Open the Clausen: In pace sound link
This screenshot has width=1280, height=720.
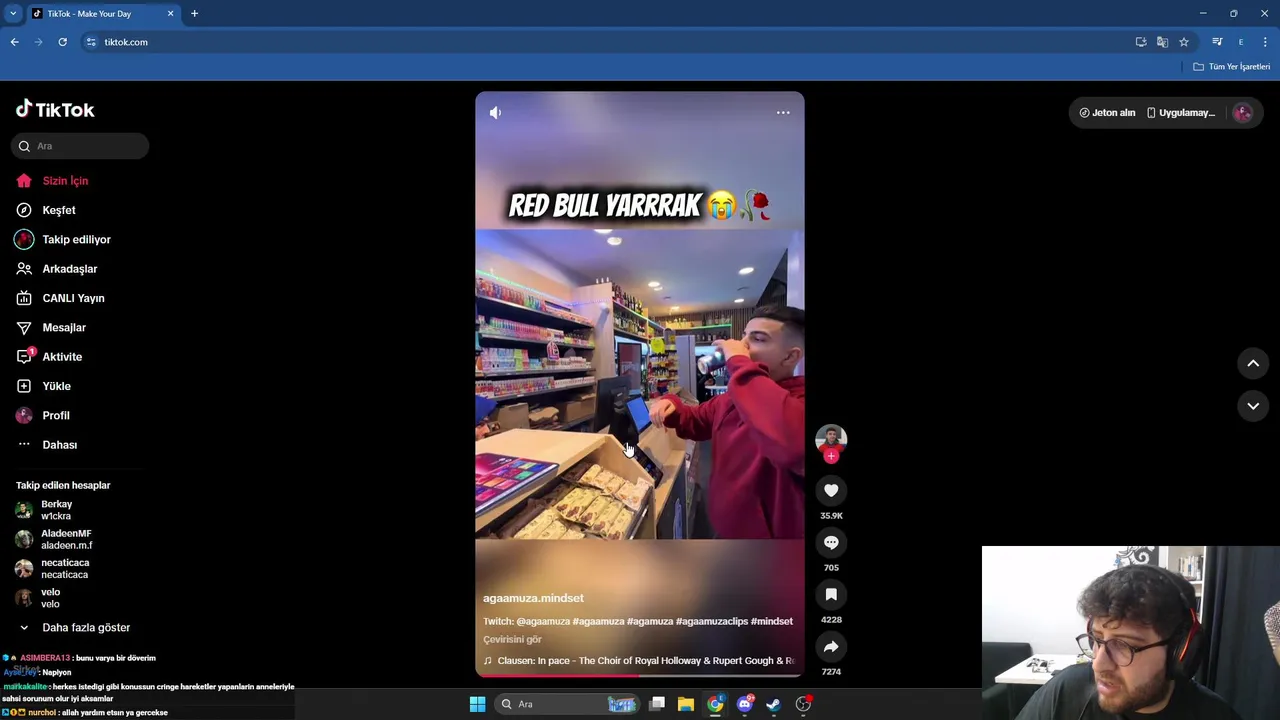[639, 661]
